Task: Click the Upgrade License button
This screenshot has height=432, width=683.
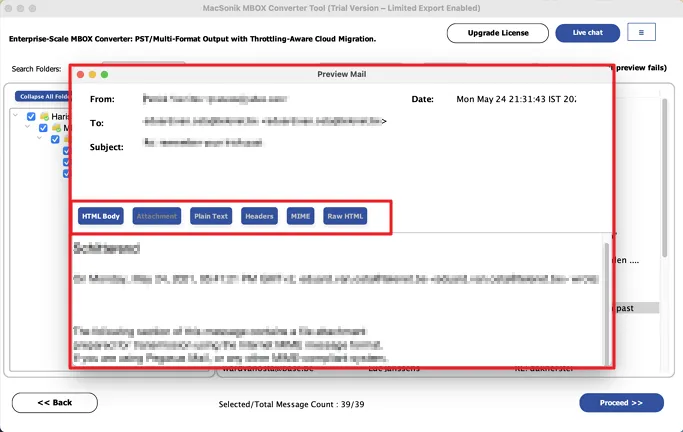Action: coord(498,33)
